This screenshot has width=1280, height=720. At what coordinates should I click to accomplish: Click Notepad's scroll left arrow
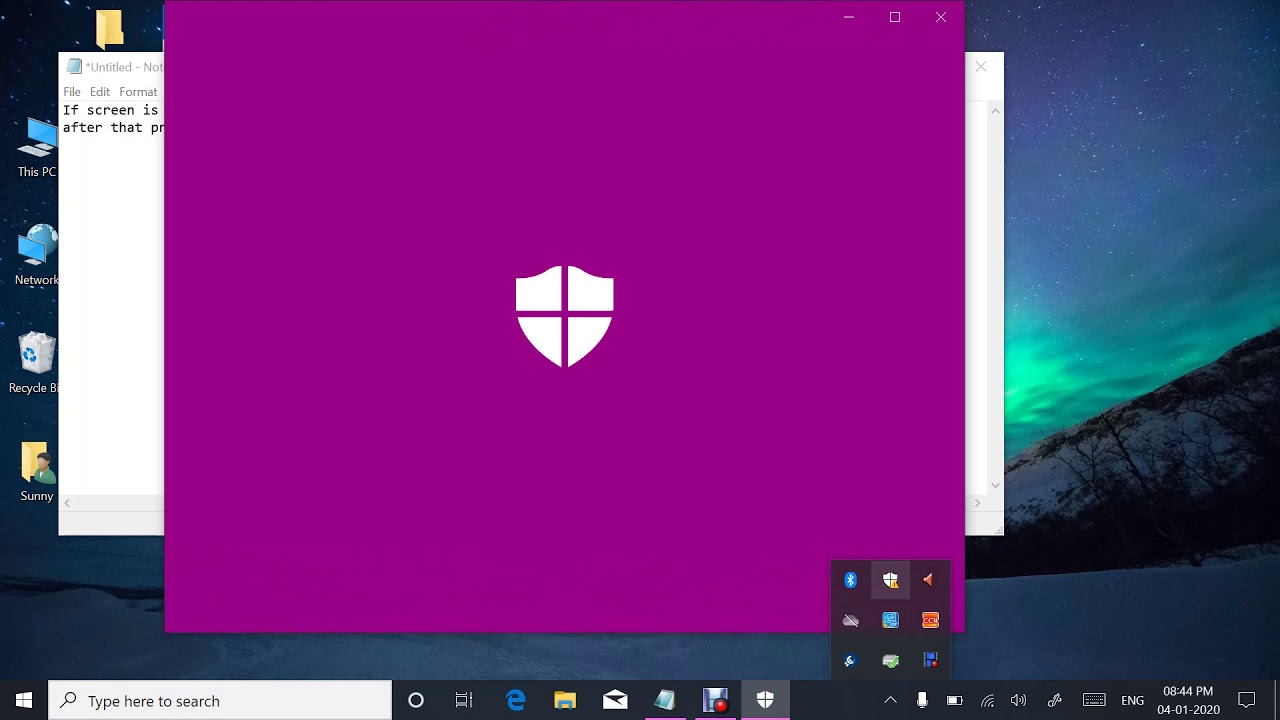(68, 503)
